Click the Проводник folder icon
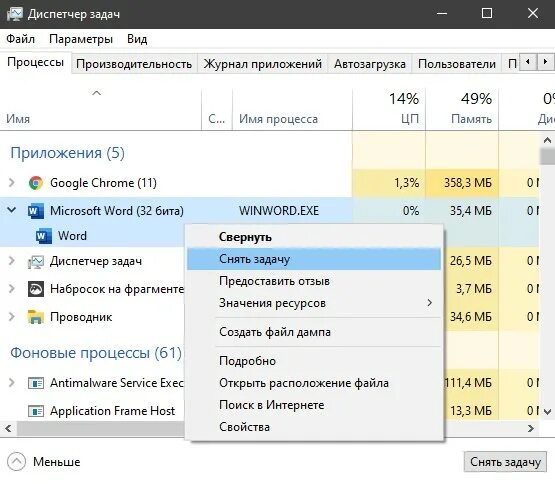555x484 pixels. (x=36, y=317)
